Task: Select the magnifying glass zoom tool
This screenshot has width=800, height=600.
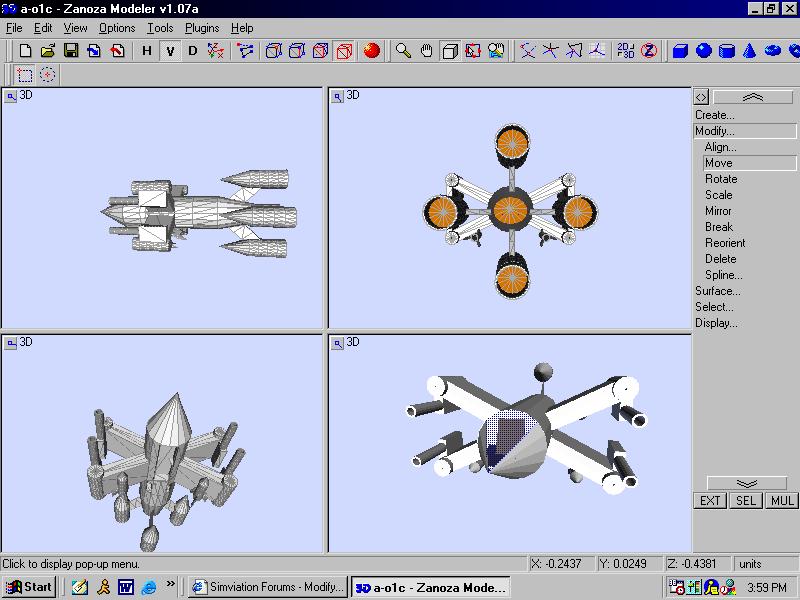Action: pos(403,51)
